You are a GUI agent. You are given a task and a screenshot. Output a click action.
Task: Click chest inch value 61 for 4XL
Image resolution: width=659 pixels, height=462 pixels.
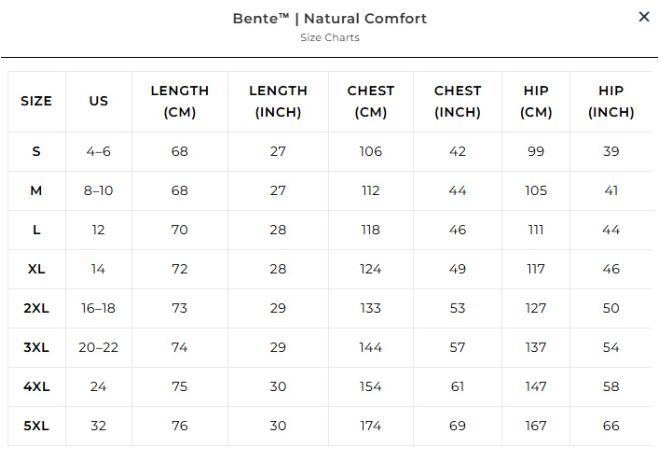pyautogui.click(x=457, y=387)
